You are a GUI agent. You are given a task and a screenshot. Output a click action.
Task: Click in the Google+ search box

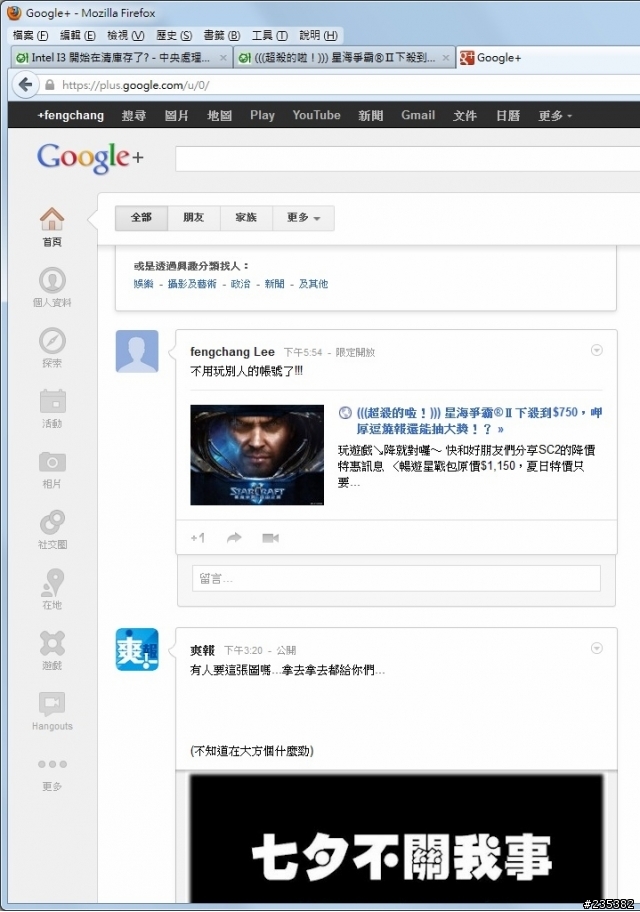click(x=407, y=159)
